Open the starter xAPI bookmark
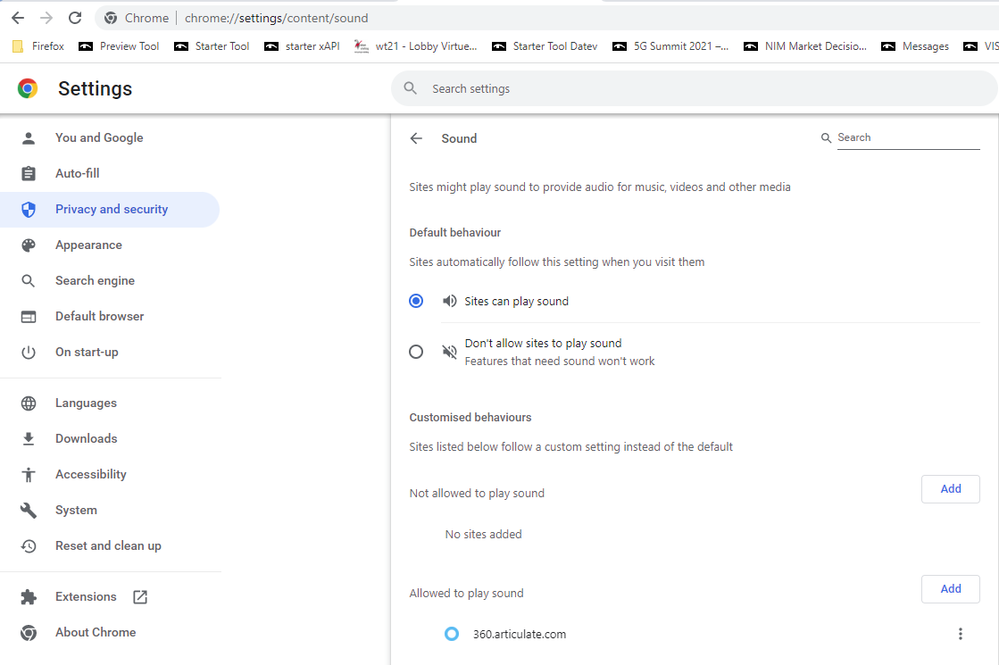Image resolution: width=999 pixels, height=665 pixels. pyautogui.click(x=303, y=46)
